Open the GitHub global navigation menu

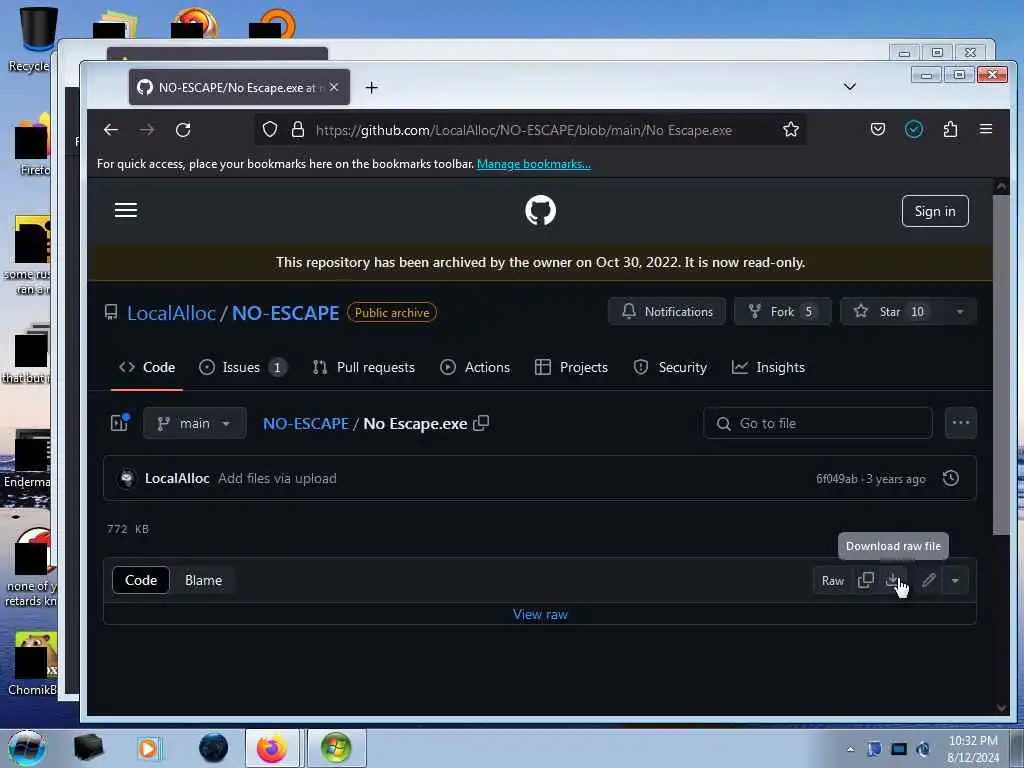(126, 210)
